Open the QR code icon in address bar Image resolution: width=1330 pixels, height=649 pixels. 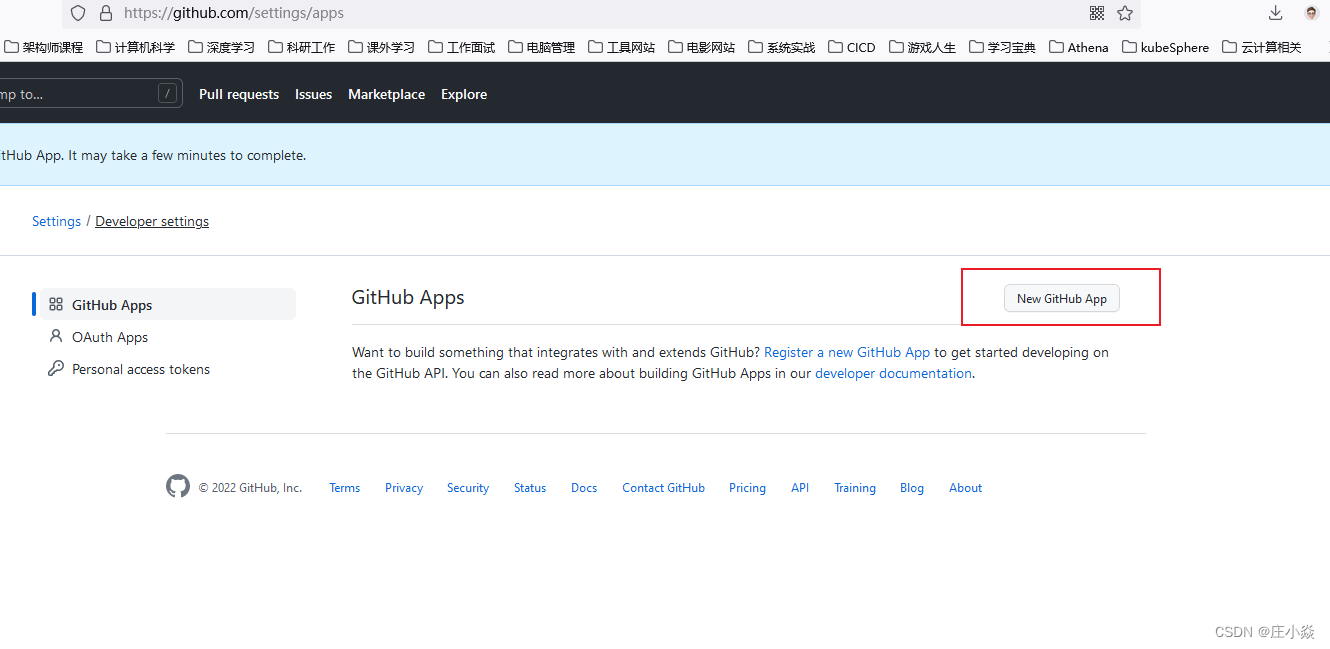(1097, 13)
